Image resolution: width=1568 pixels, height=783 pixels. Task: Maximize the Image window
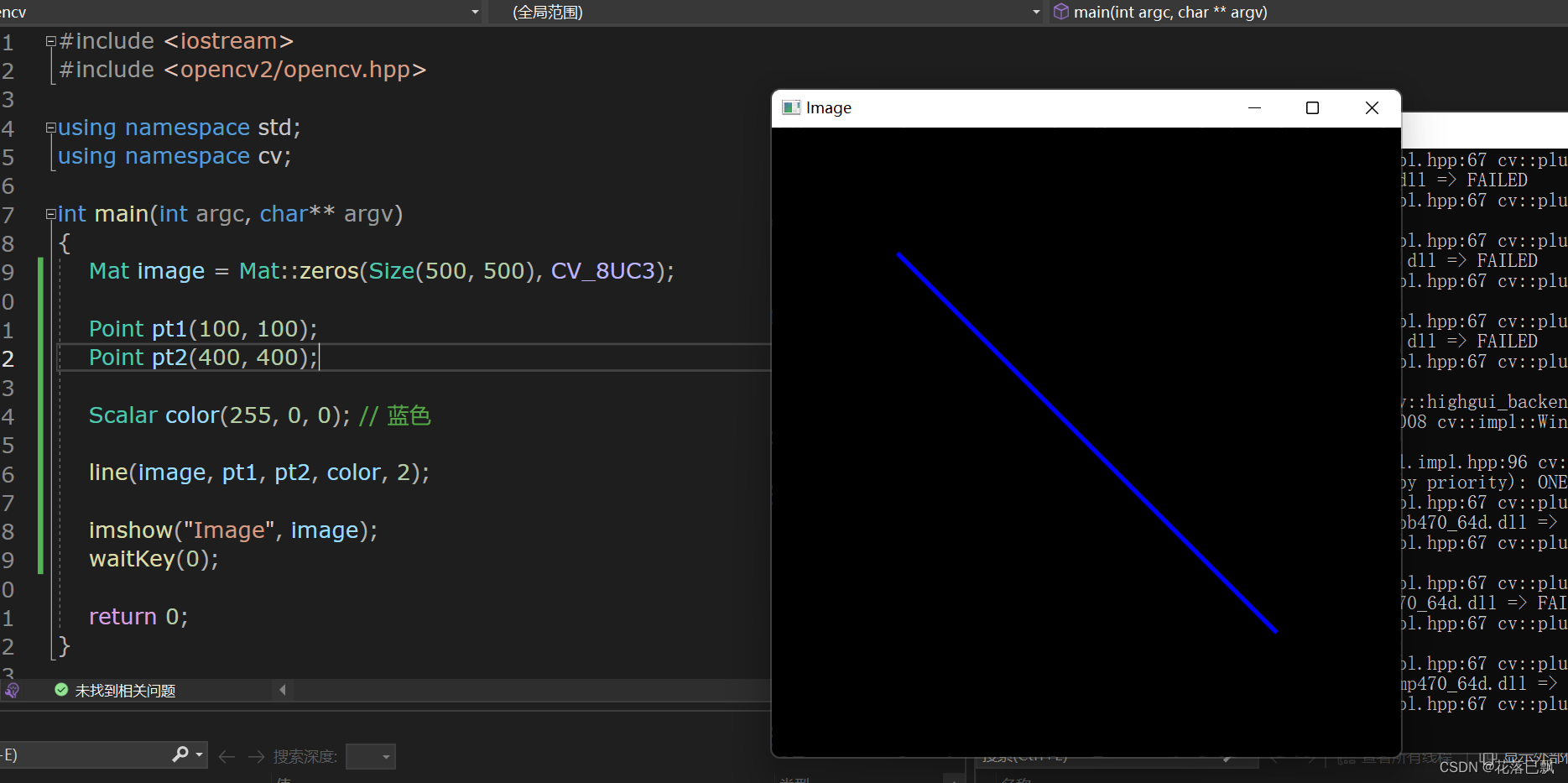1313,107
